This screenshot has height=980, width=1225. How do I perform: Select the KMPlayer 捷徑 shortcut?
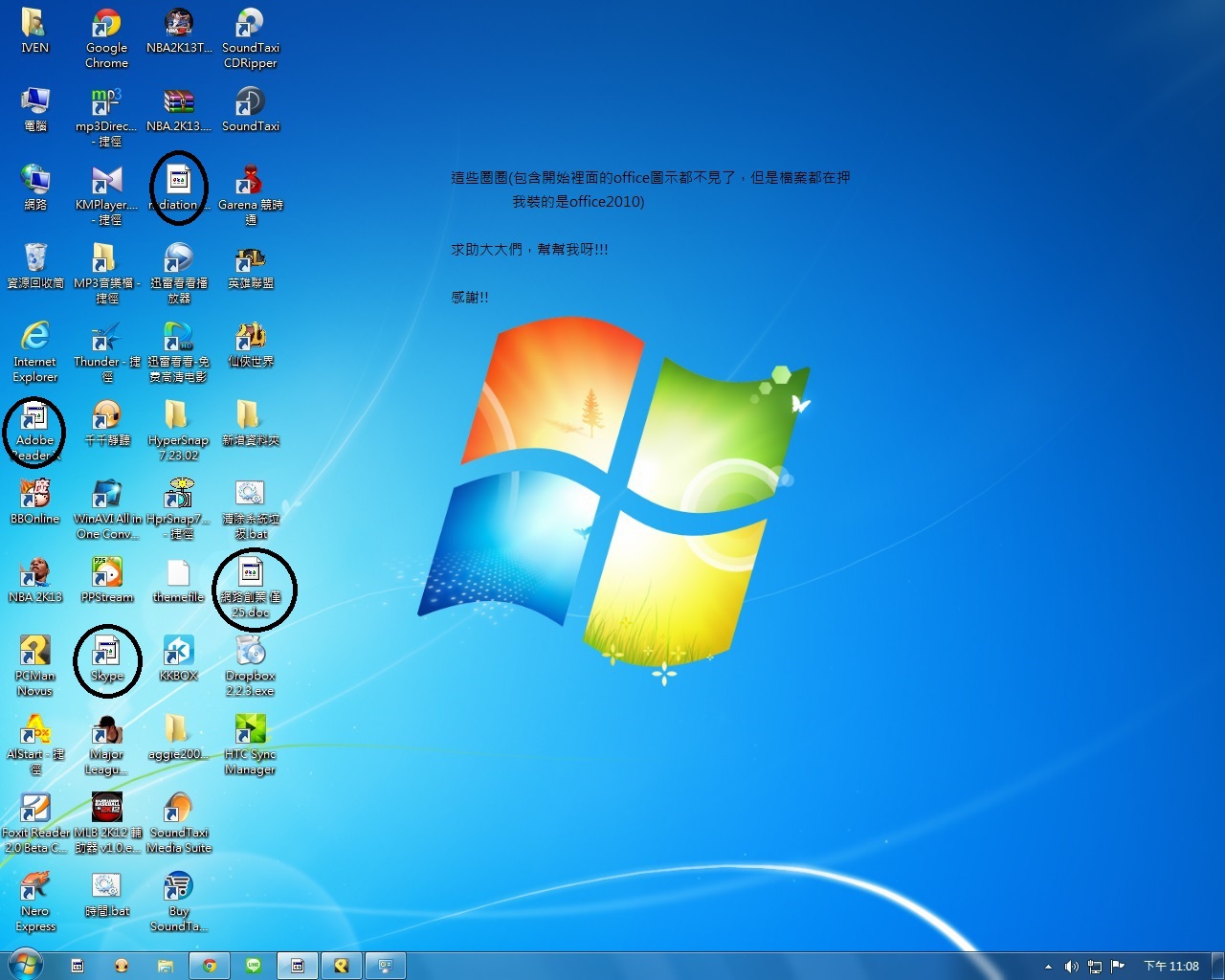click(x=106, y=195)
